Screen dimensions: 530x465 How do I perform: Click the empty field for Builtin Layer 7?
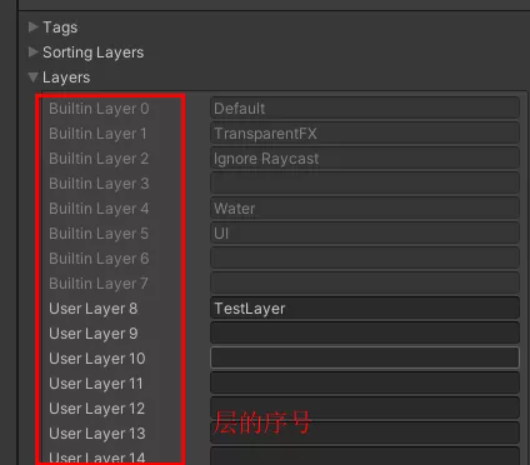click(365, 283)
